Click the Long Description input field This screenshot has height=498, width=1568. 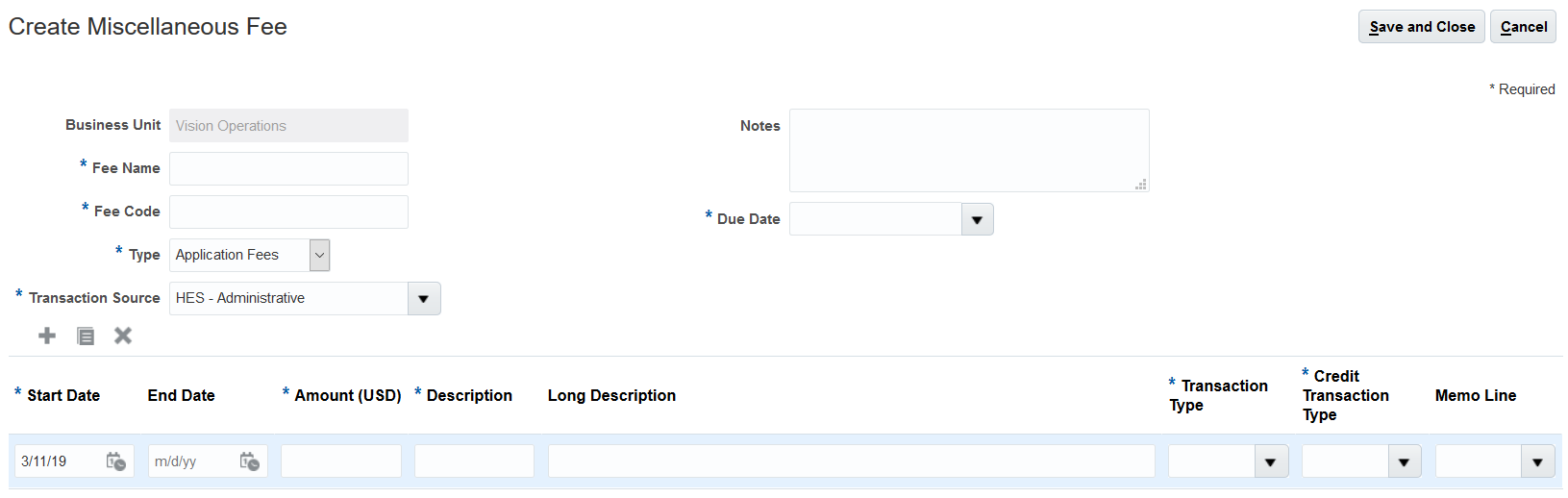coord(851,461)
